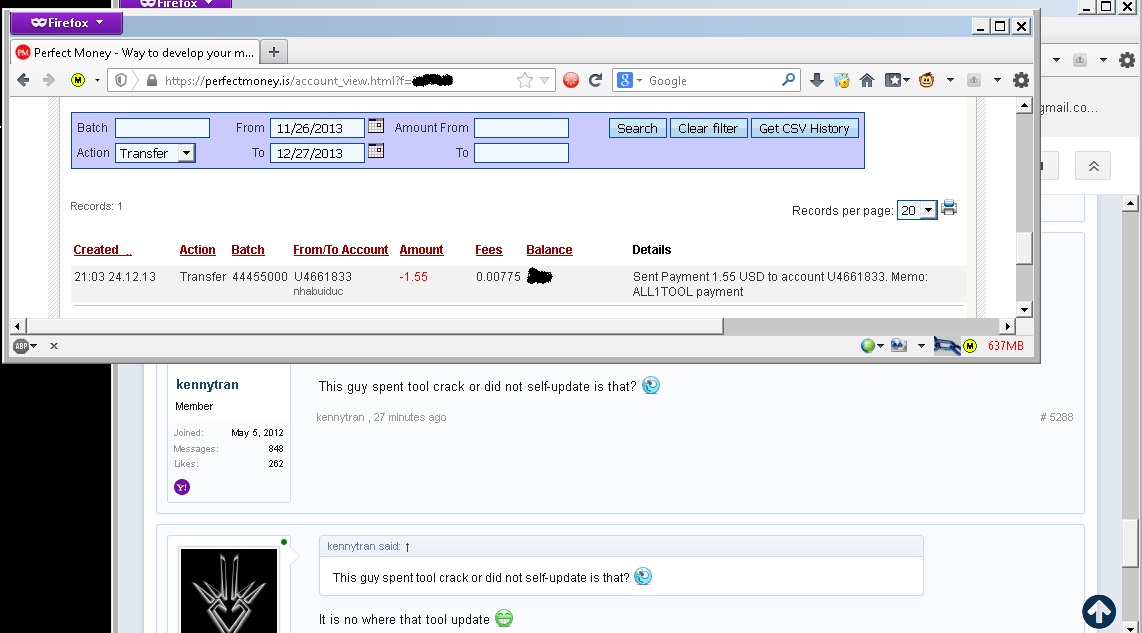The image size is (1142, 633).
Task: Click the grayed-out toolbar icon before the gear
Action: click(974, 80)
